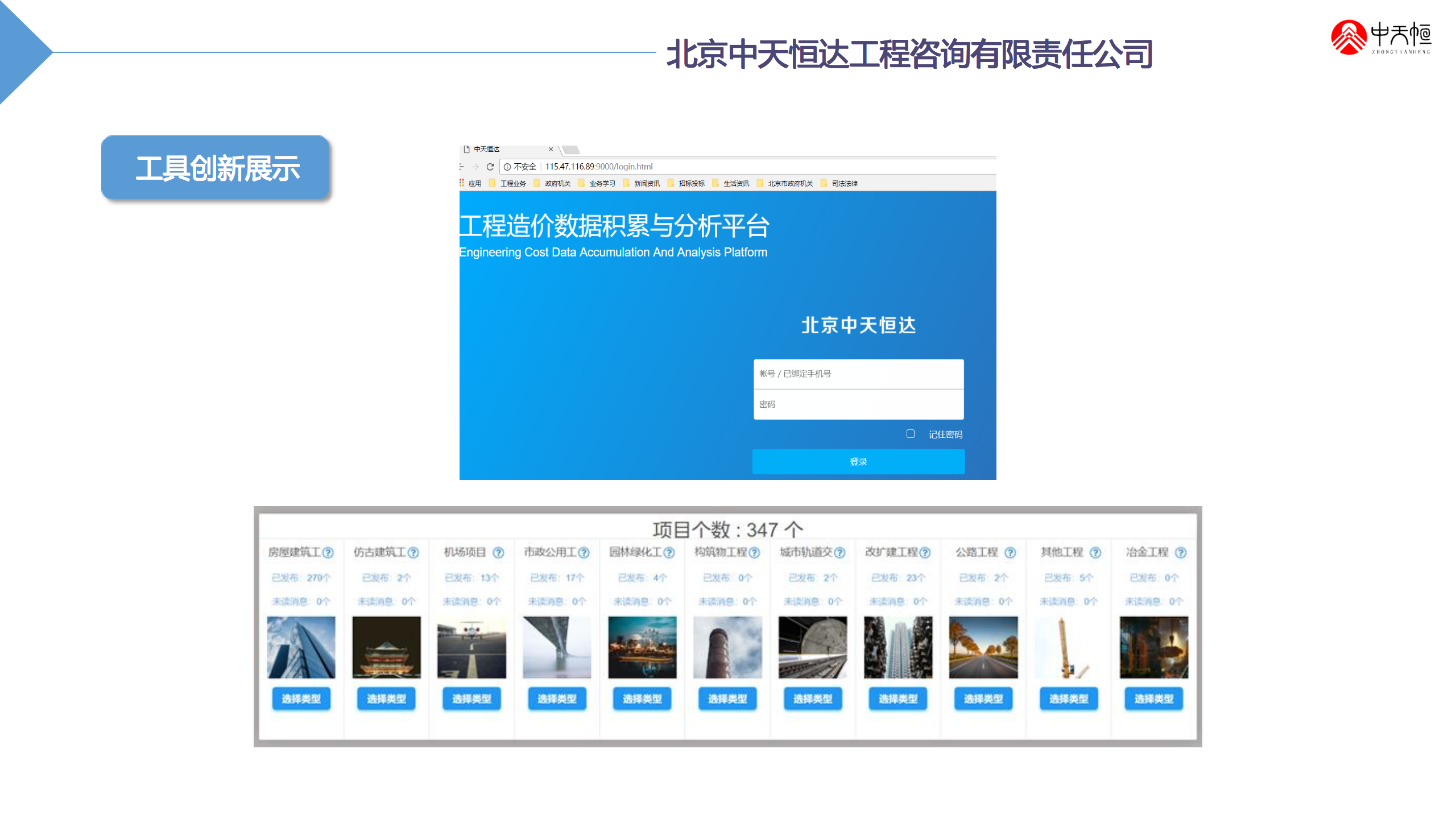Open the 生活资讯 bookmark folder
The image size is (1456, 819).
tap(730, 183)
